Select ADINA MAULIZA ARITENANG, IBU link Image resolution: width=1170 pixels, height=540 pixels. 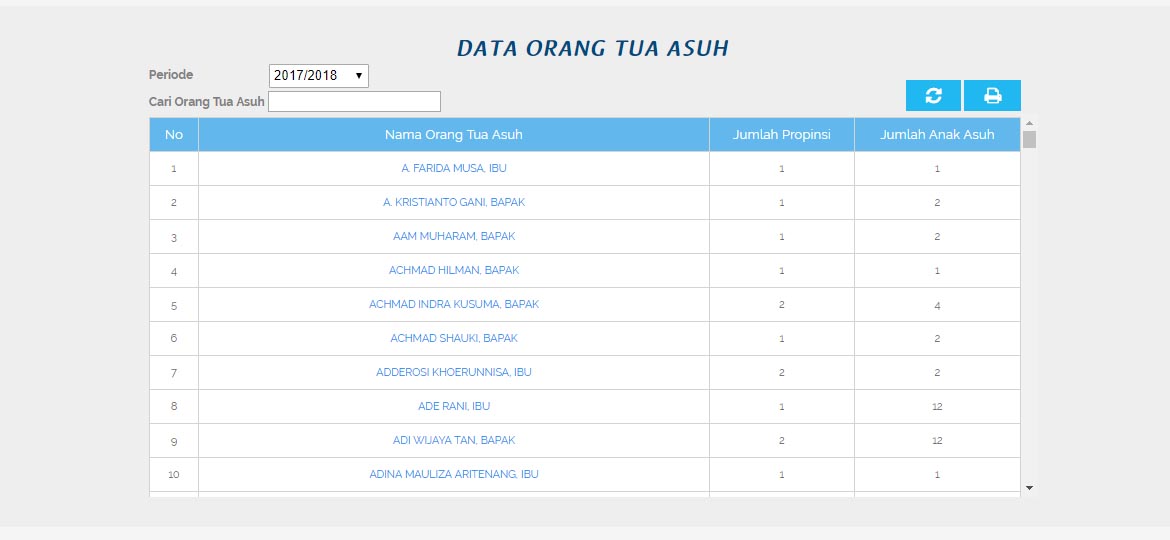(454, 475)
